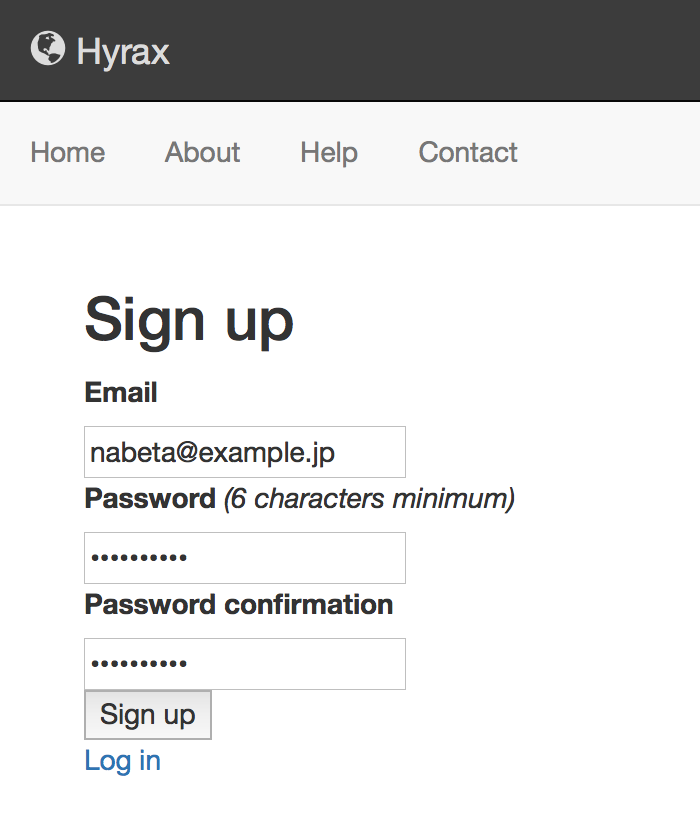Select Help in the navigation bar
The height and width of the screenshot is (840, 700).
pyautogui.click(x=329, y=152)
